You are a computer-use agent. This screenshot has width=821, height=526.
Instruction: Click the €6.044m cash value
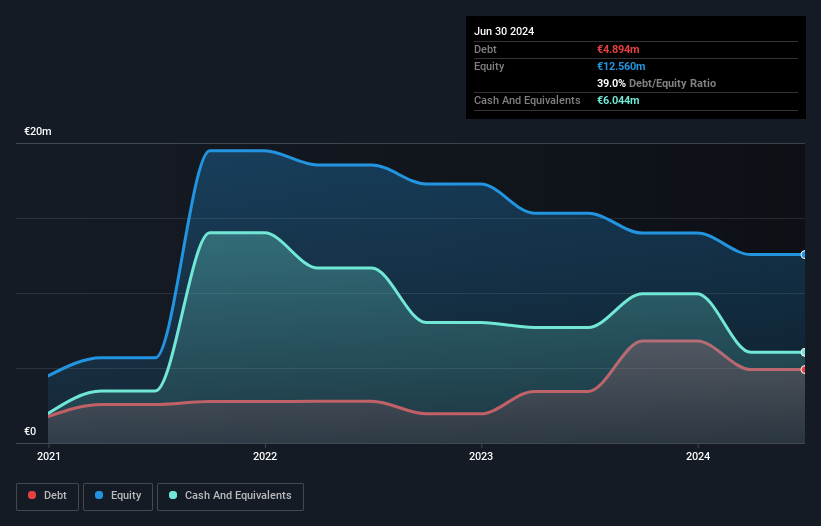coord(618,100)
